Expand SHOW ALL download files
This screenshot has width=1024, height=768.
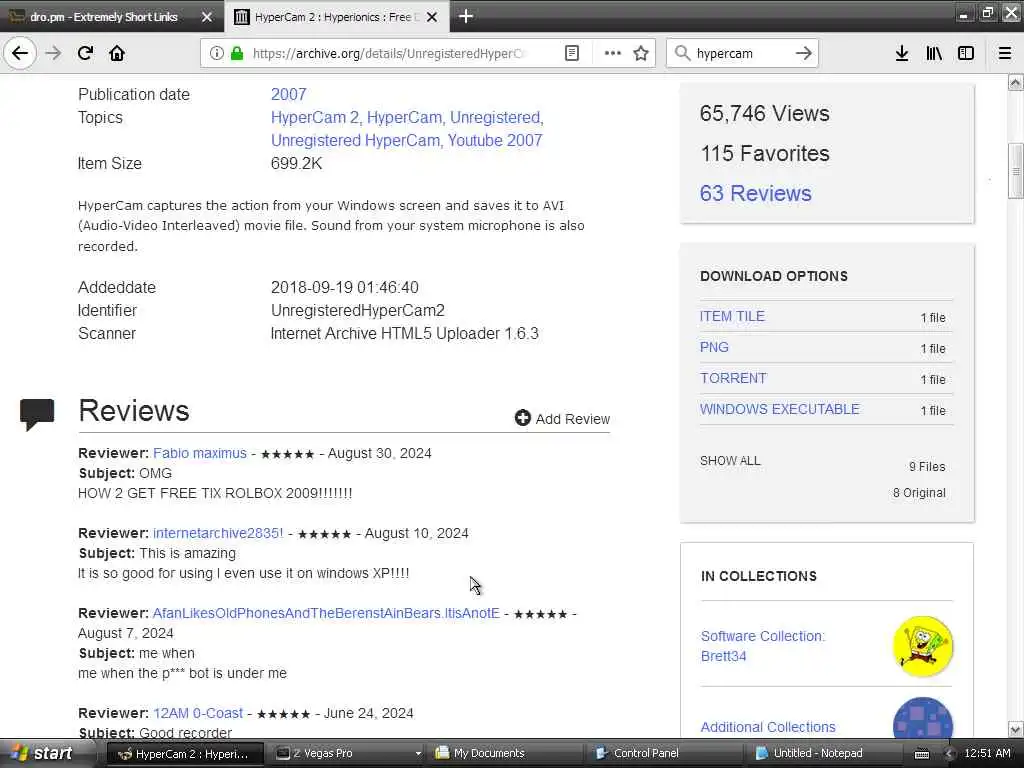pyautogui.click(x=730, y=461)
